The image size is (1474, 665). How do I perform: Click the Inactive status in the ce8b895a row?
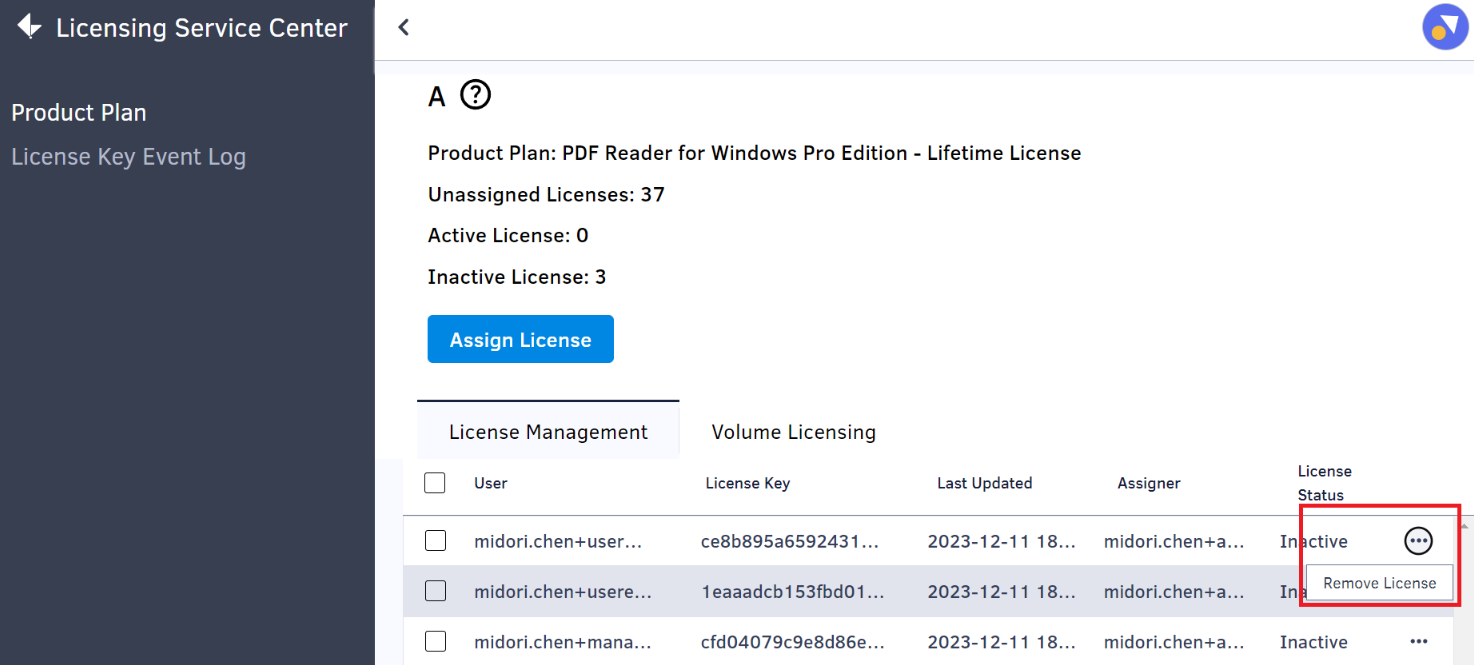coord(1314,541)
